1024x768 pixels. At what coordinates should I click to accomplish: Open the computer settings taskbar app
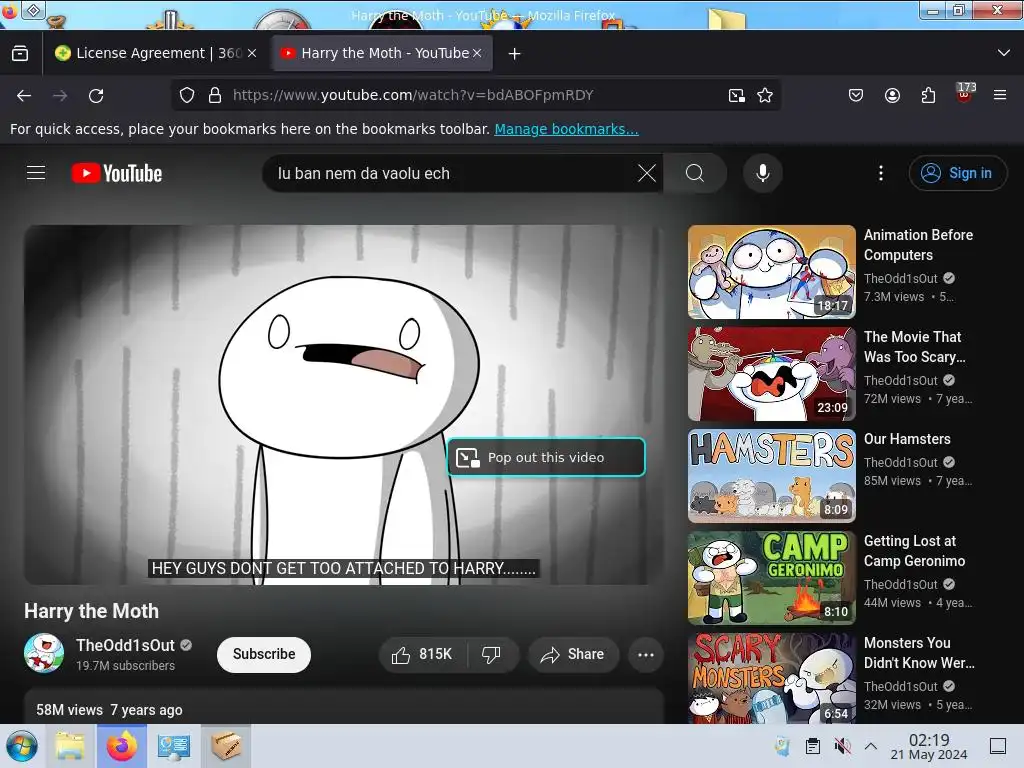pos(174,746)
